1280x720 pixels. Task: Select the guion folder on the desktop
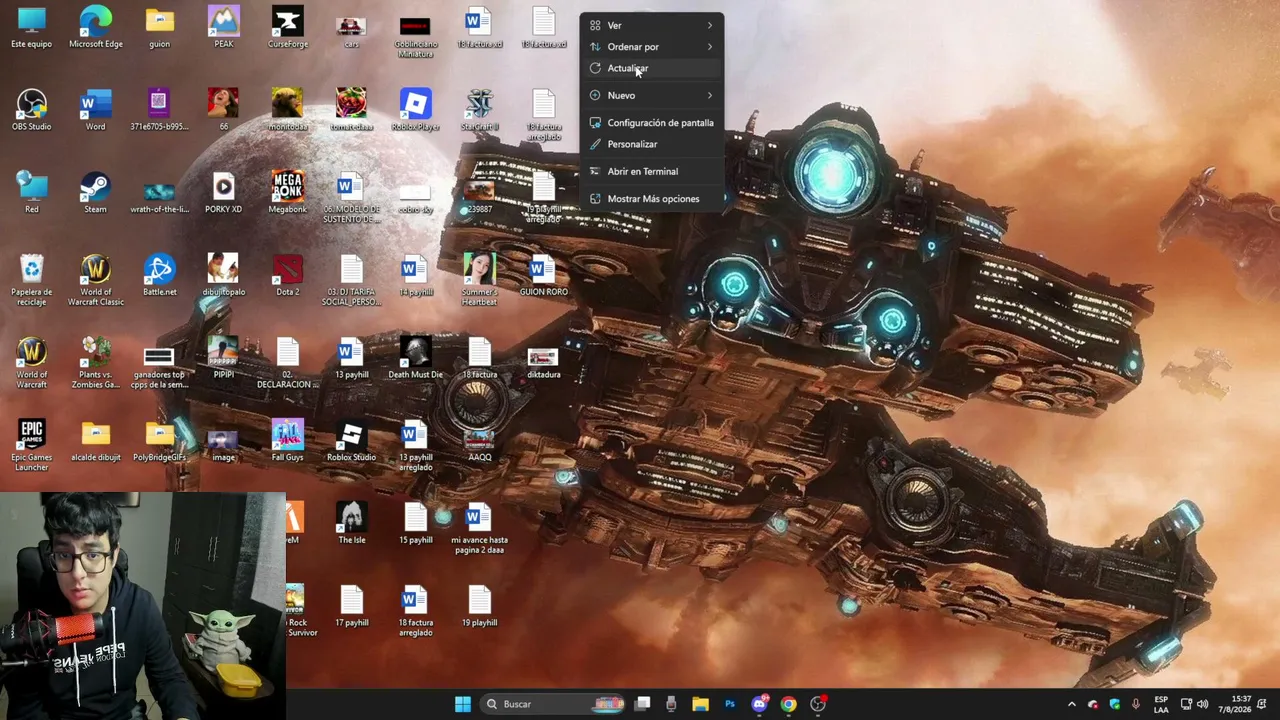coord(159,28)
